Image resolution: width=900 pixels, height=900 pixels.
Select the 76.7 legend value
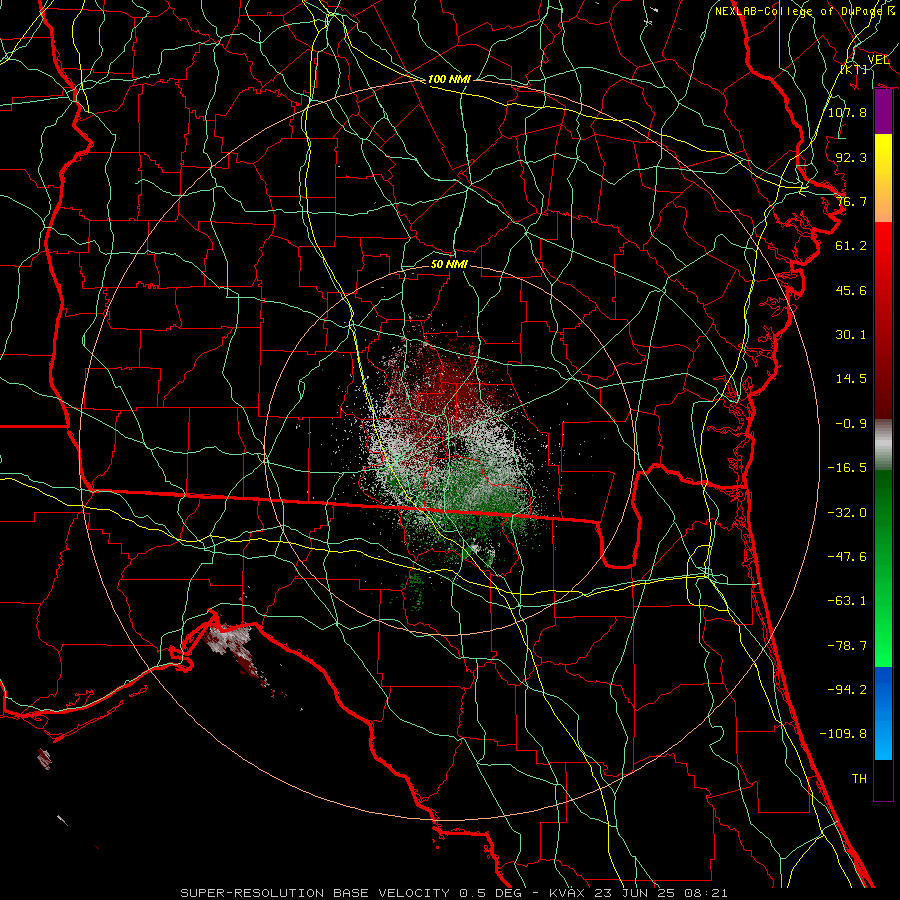(851, 201)
